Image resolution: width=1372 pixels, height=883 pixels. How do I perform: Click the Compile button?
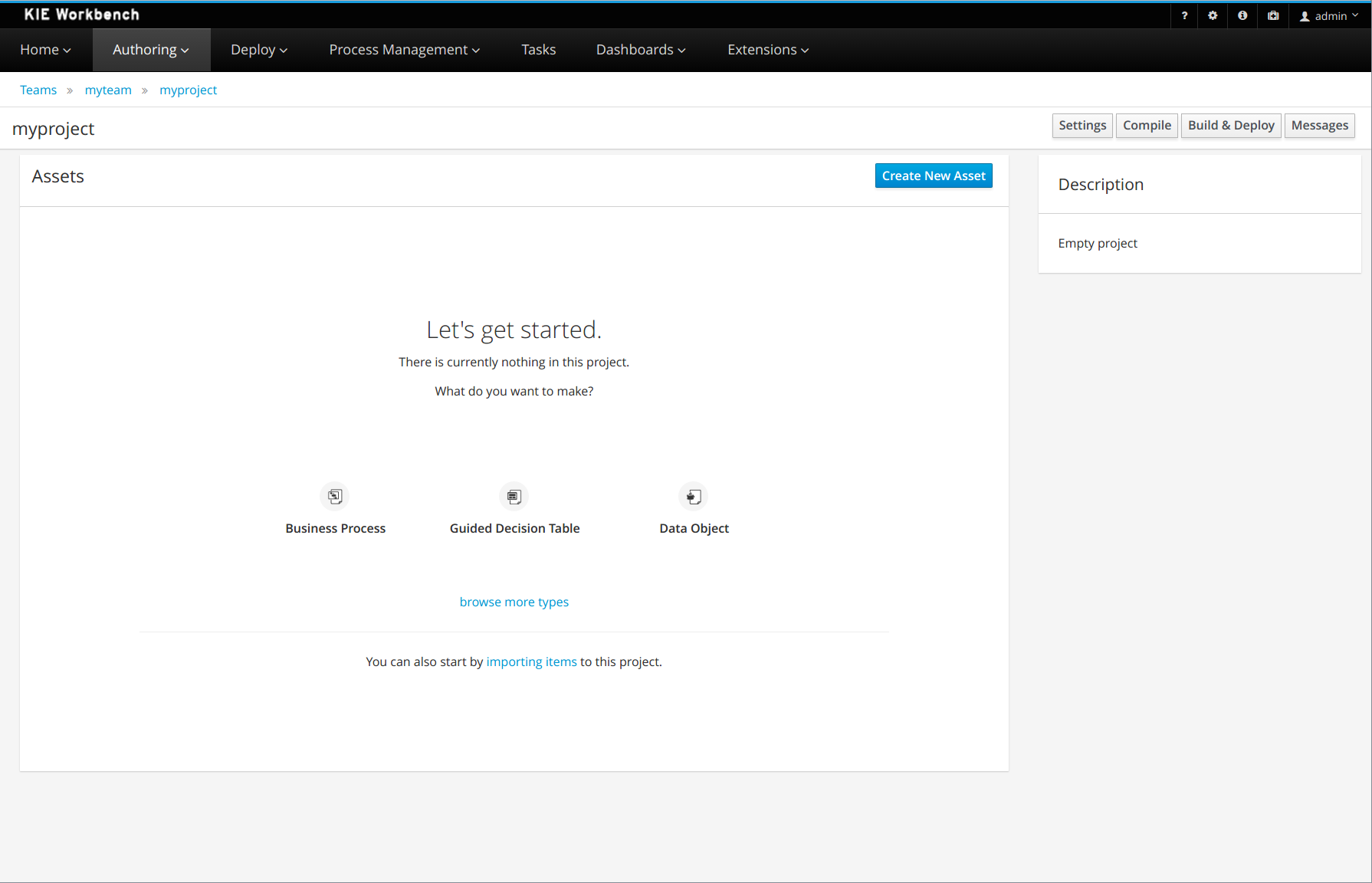pyautogui.click(x=1147, y=125)
